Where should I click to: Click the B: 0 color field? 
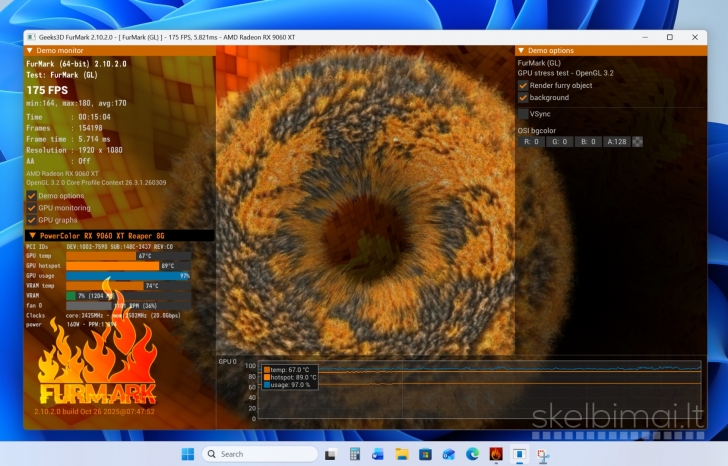pos(588,142)
